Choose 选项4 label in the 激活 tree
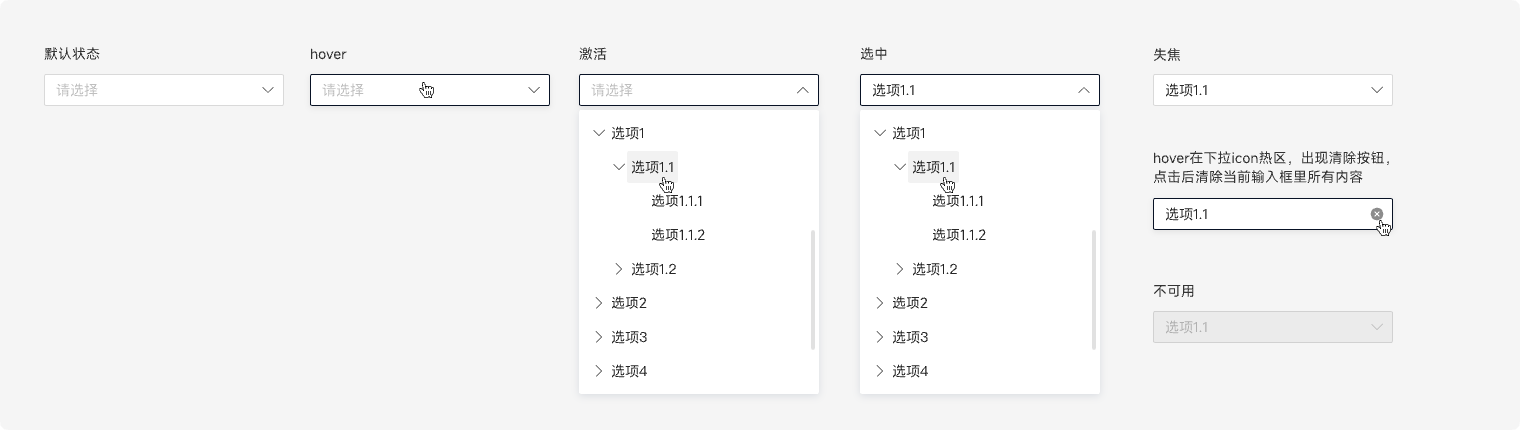Viewport: 1520px width, 430px height. pyautogui.click(x=630, y=371)
